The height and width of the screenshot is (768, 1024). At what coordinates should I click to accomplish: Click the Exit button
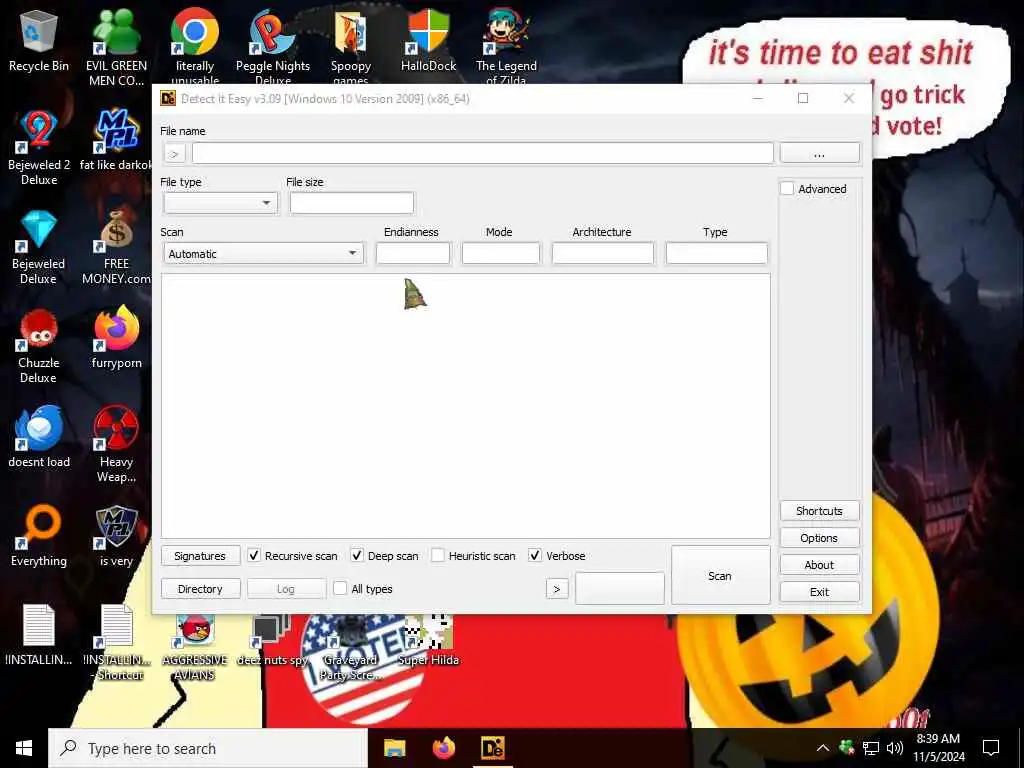[x=820, y=592]
